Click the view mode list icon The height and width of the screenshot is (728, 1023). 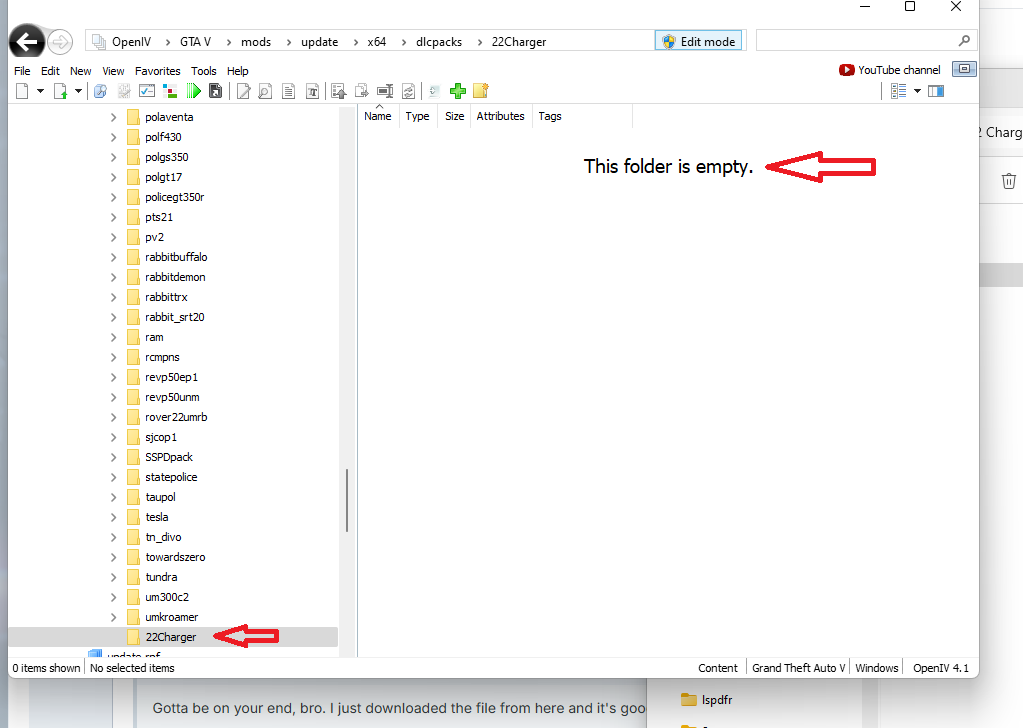point(898,91)
